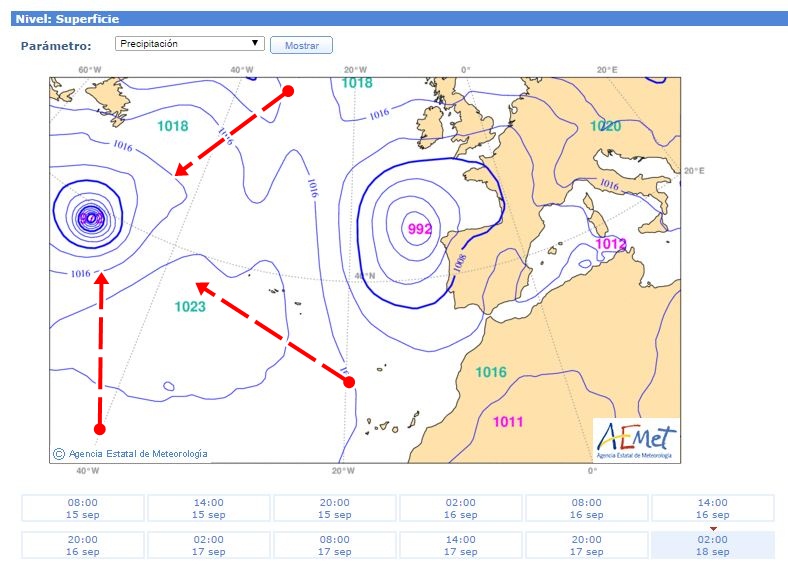The width and height of the screenshot is (788, 569).
Task: Select the 20:00 15 sep time slot
Action: [335, 508]
